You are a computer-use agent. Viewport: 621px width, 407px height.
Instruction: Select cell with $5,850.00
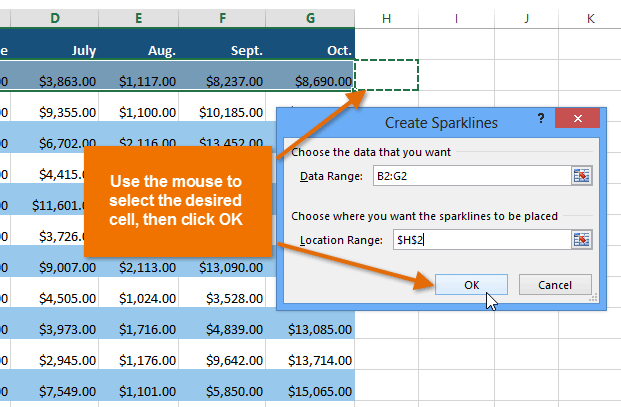[x=222, y=386]
